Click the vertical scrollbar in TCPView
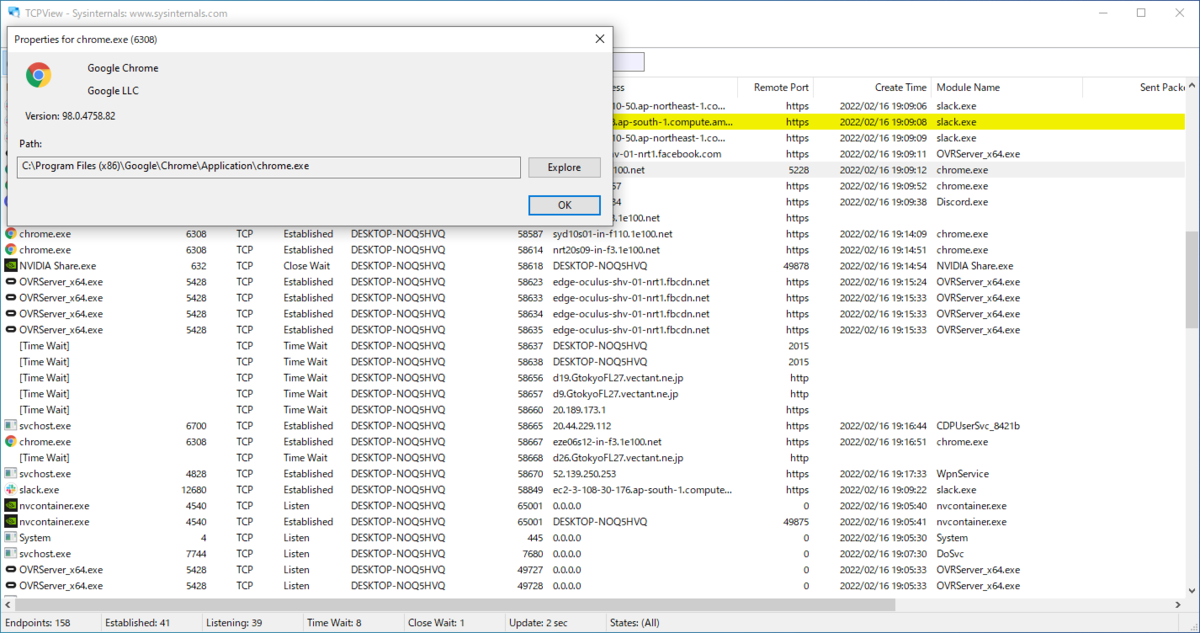 coord(1192,280)
